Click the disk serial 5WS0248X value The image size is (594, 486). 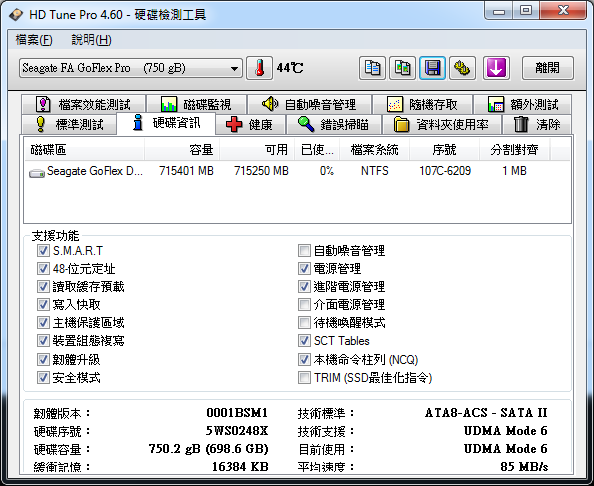(x=237, y=431)
